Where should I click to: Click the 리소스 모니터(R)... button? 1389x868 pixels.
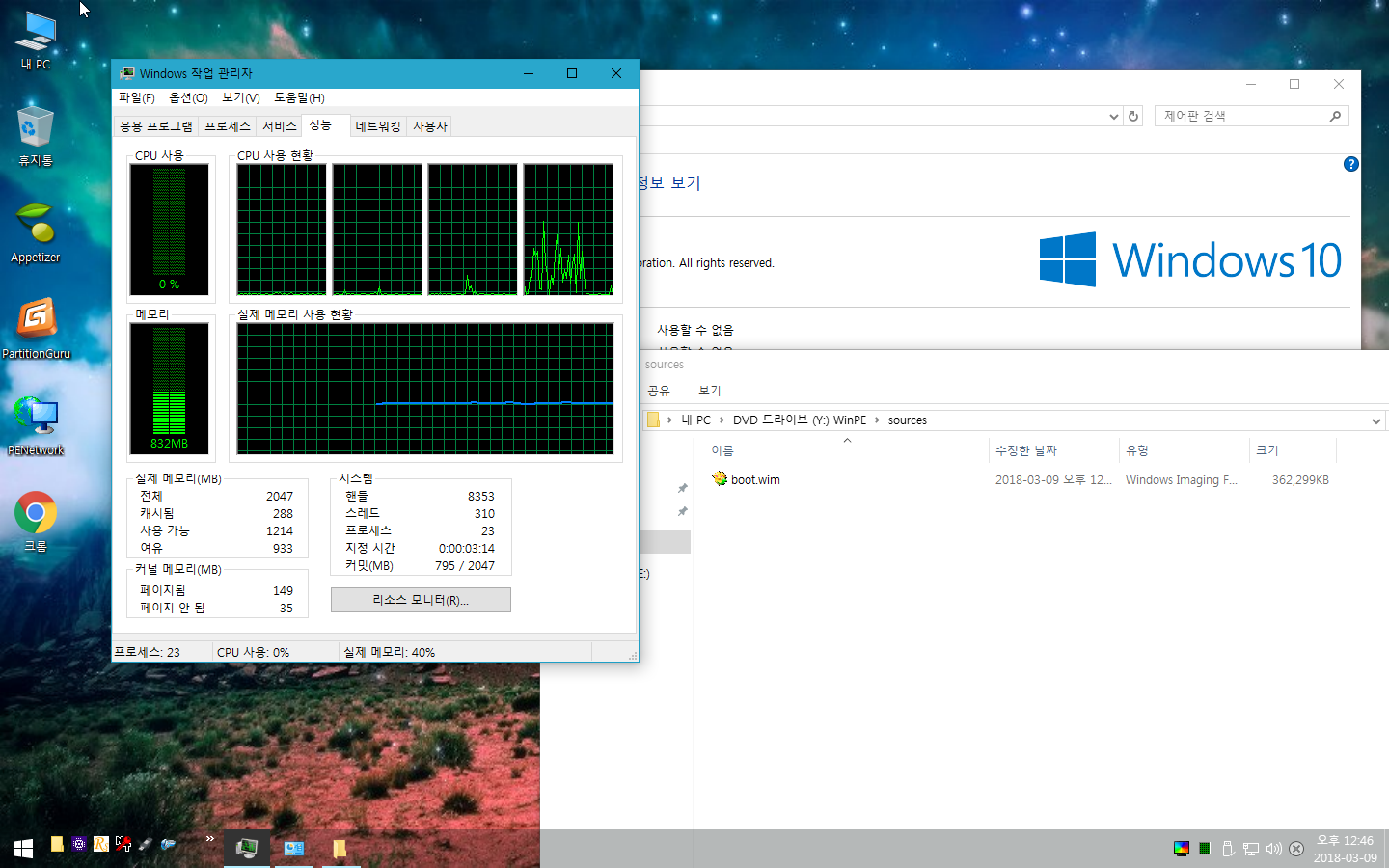(x=421, y=600)
